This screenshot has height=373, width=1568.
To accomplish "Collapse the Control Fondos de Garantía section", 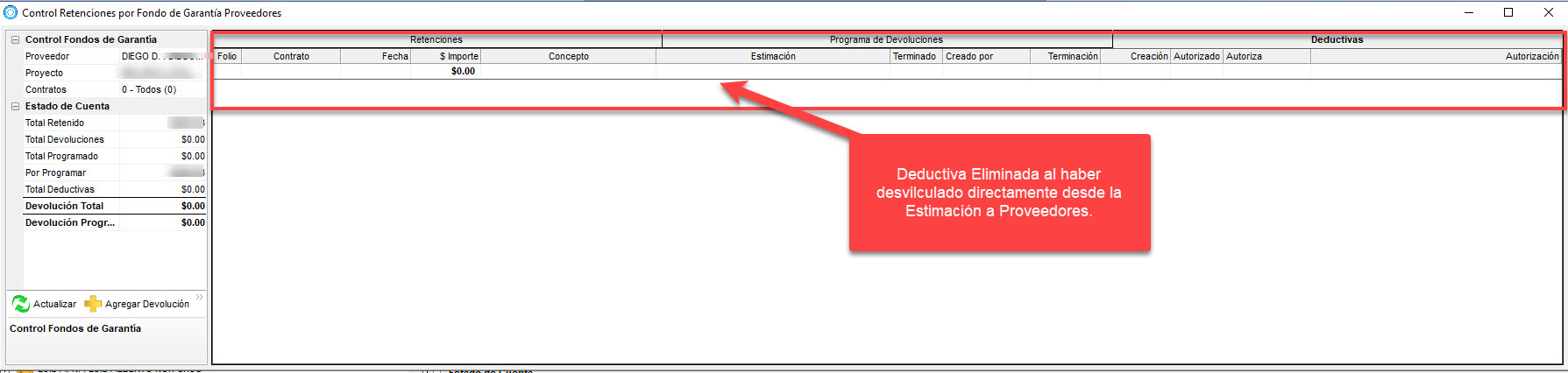I will [x=15, y=39].
